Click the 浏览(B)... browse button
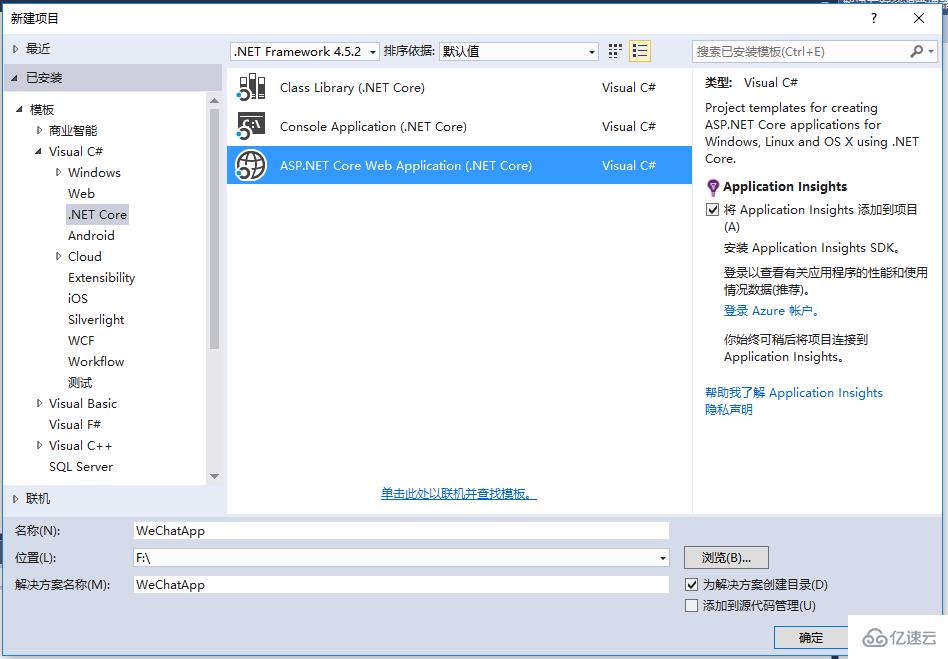The width and height of the screenshot is (948, 659). [x=726, y=557]
